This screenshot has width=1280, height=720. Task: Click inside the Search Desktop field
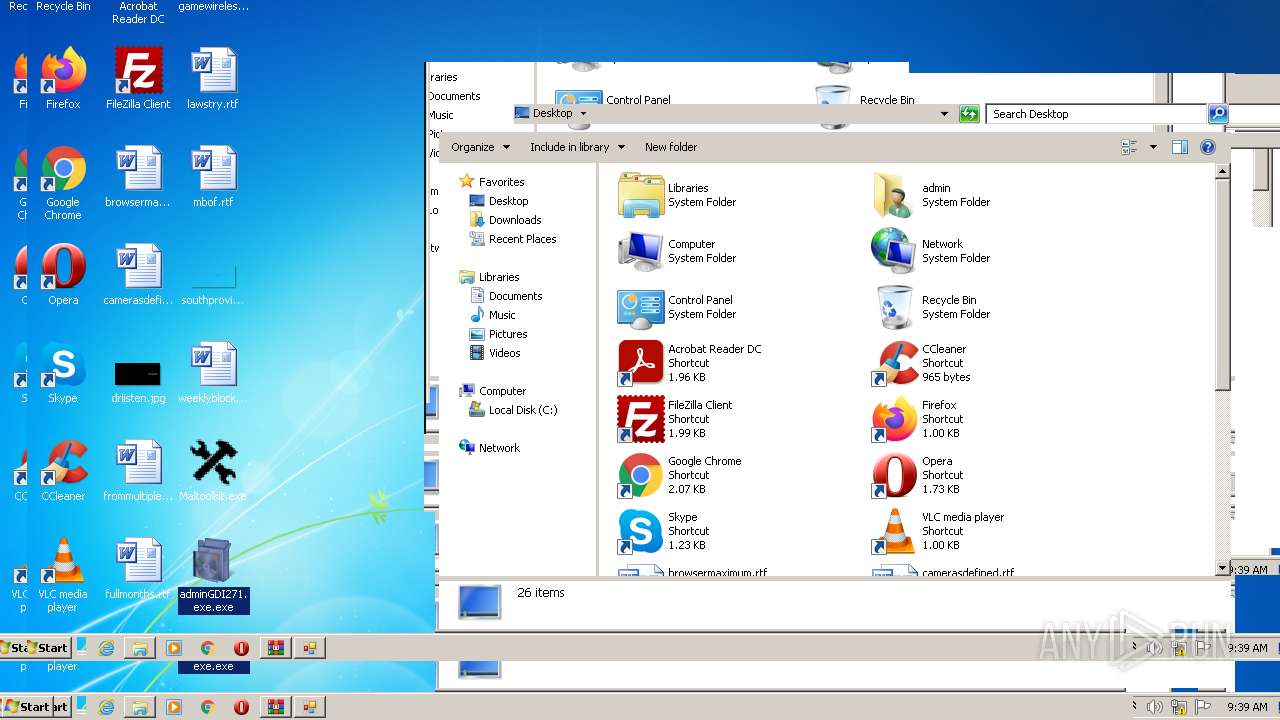1097,114
